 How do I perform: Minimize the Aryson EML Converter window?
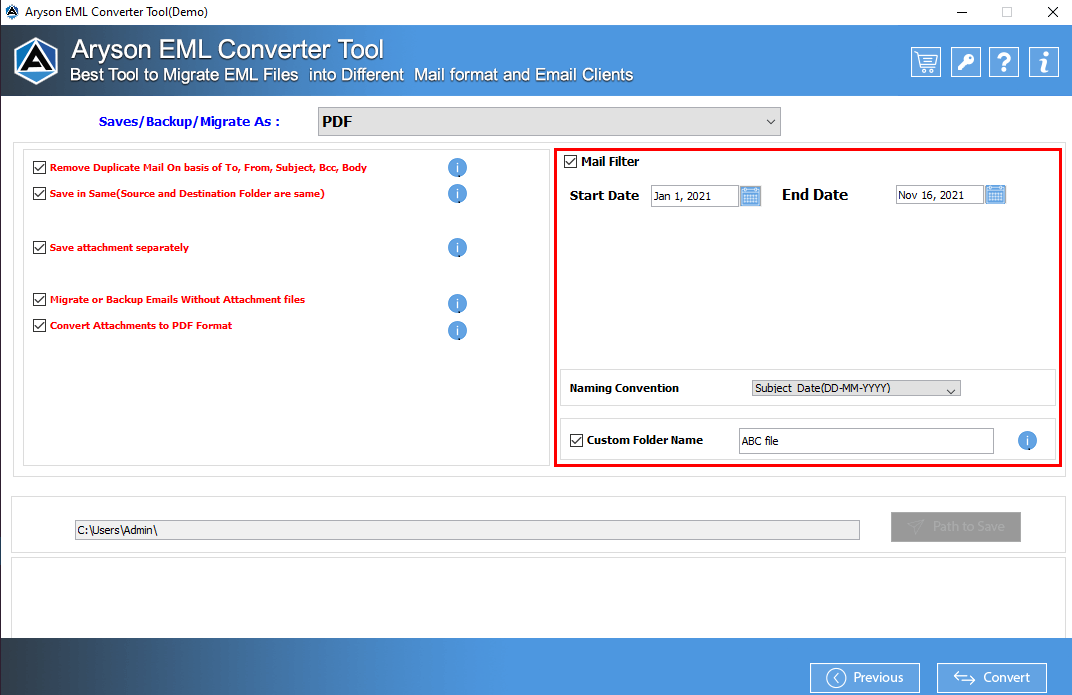pyautogui.click(x=961, y=12)
